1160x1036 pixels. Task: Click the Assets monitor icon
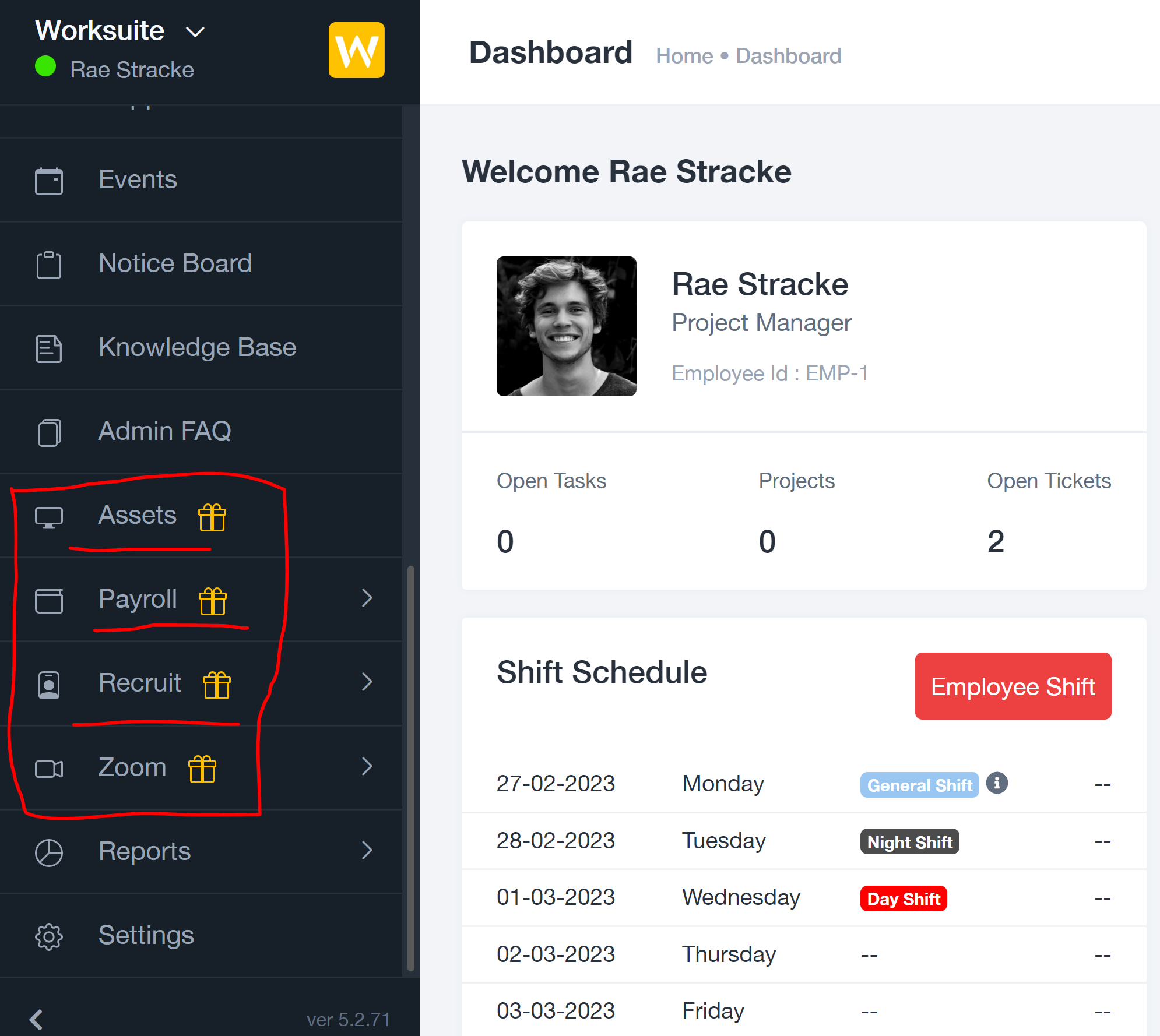click(x=49, y=517)
